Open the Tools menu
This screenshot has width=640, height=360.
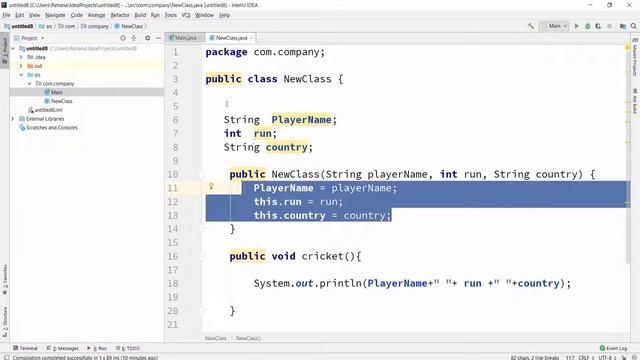click(171, 15)
